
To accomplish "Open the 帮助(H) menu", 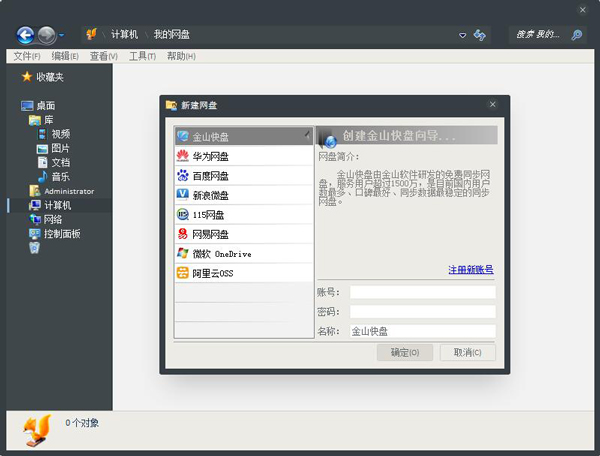I will (x=181, y=56).
